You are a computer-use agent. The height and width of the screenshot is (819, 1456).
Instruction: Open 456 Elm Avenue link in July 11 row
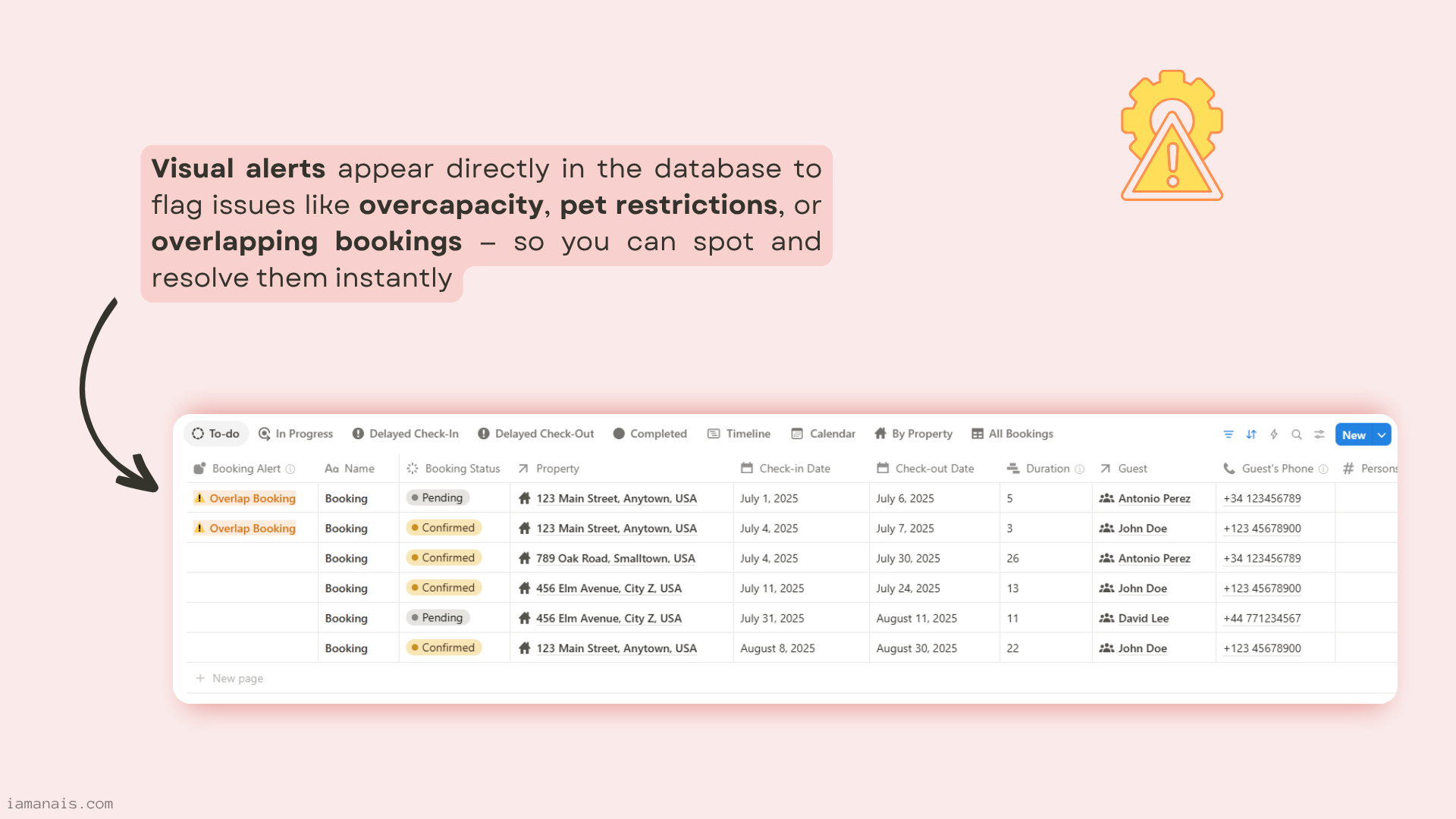click(x=608, y=588)
